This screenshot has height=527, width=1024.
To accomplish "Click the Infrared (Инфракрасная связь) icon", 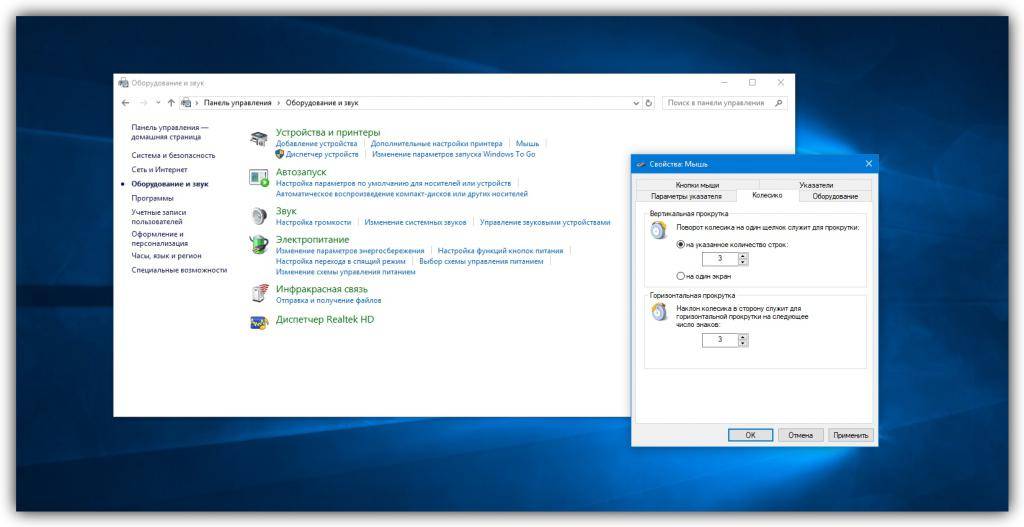I will click(x=259, y=293).
